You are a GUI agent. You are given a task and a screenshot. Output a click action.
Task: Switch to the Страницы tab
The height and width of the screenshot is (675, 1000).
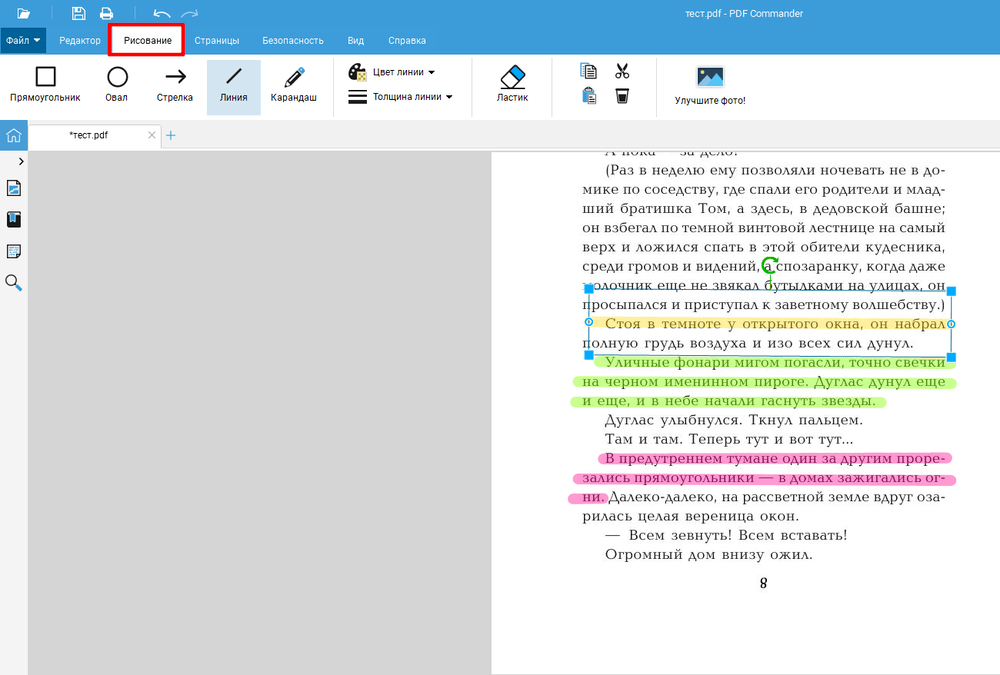pyautogui.click(x=217, y=40)
